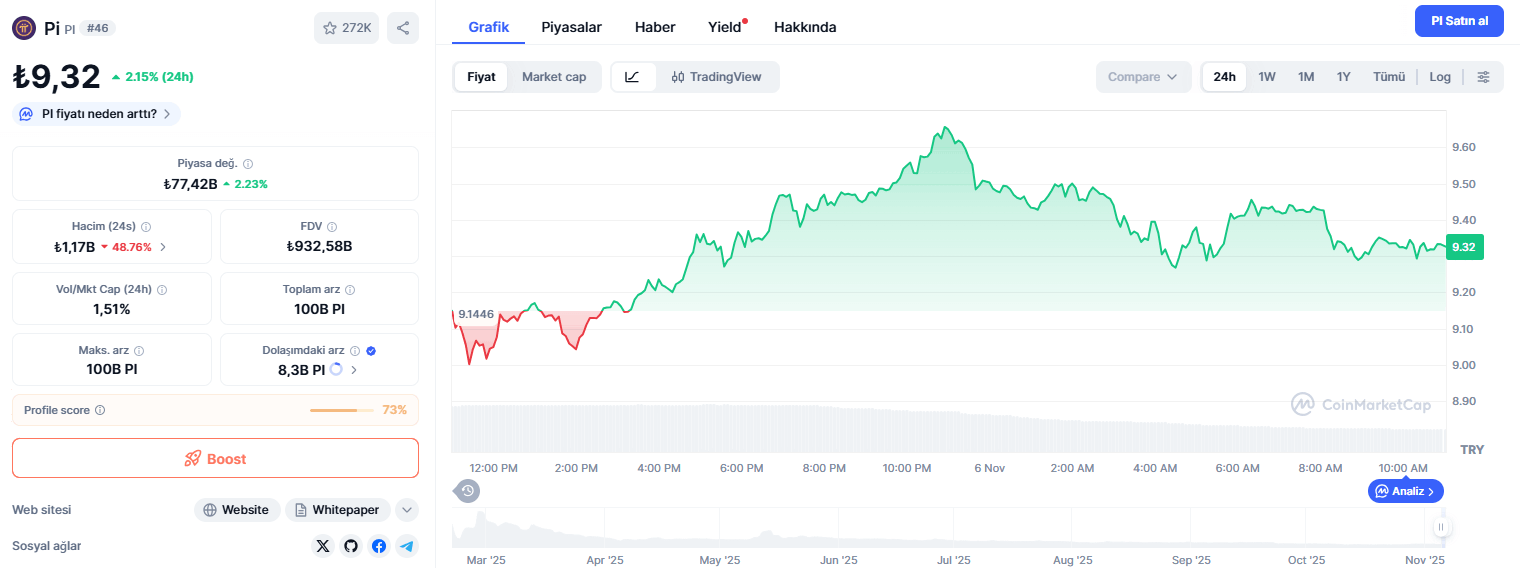Click info icon next to Hacim (24s)
Screen dimensions: 1520x568
point(146,227)
